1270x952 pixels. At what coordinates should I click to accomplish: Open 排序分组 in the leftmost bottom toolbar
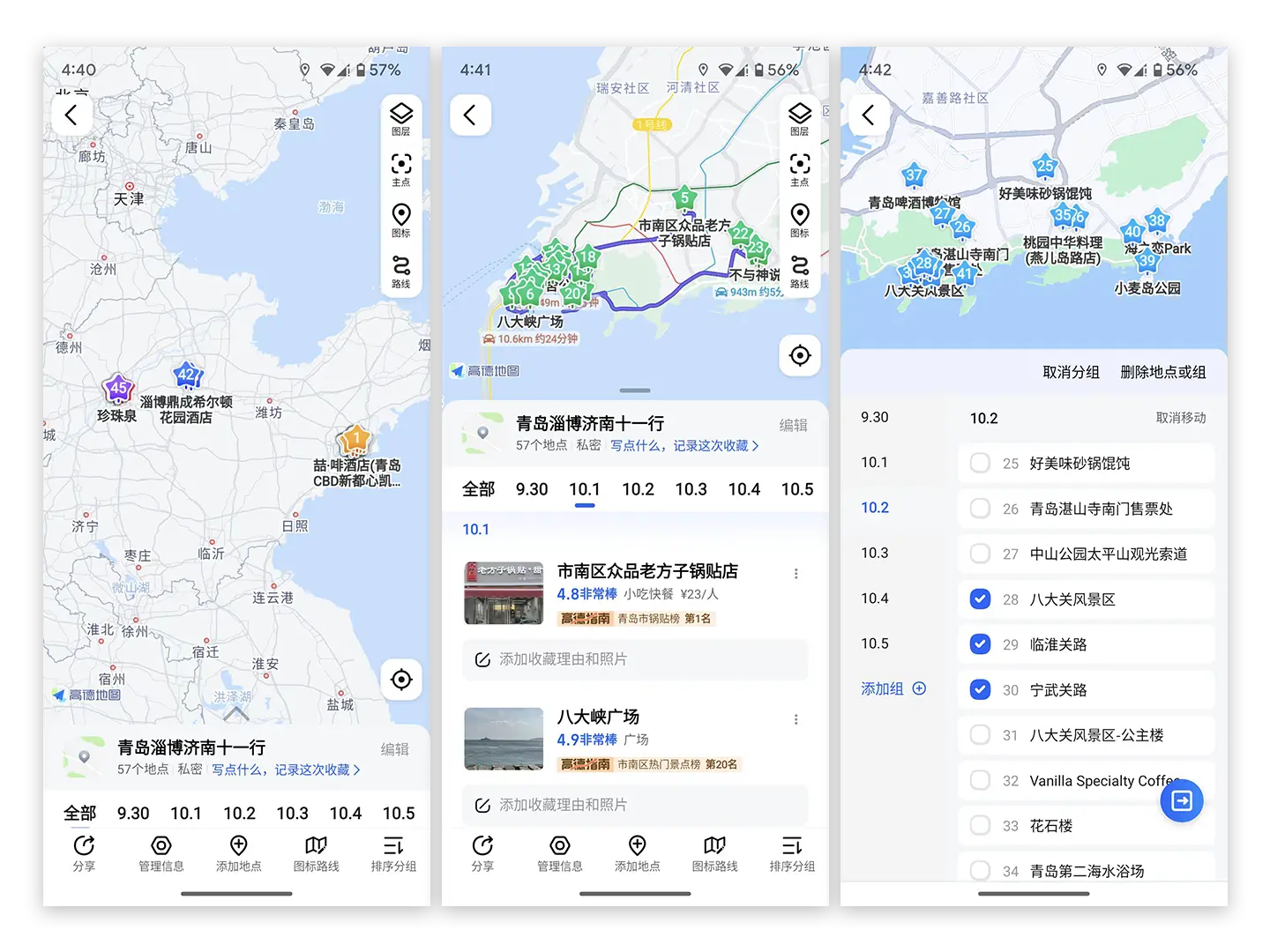pyautogui.click(x=393, y=853)
